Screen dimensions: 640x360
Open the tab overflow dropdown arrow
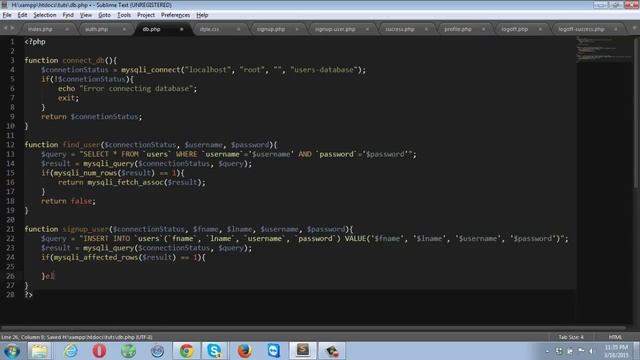(634, 28)
